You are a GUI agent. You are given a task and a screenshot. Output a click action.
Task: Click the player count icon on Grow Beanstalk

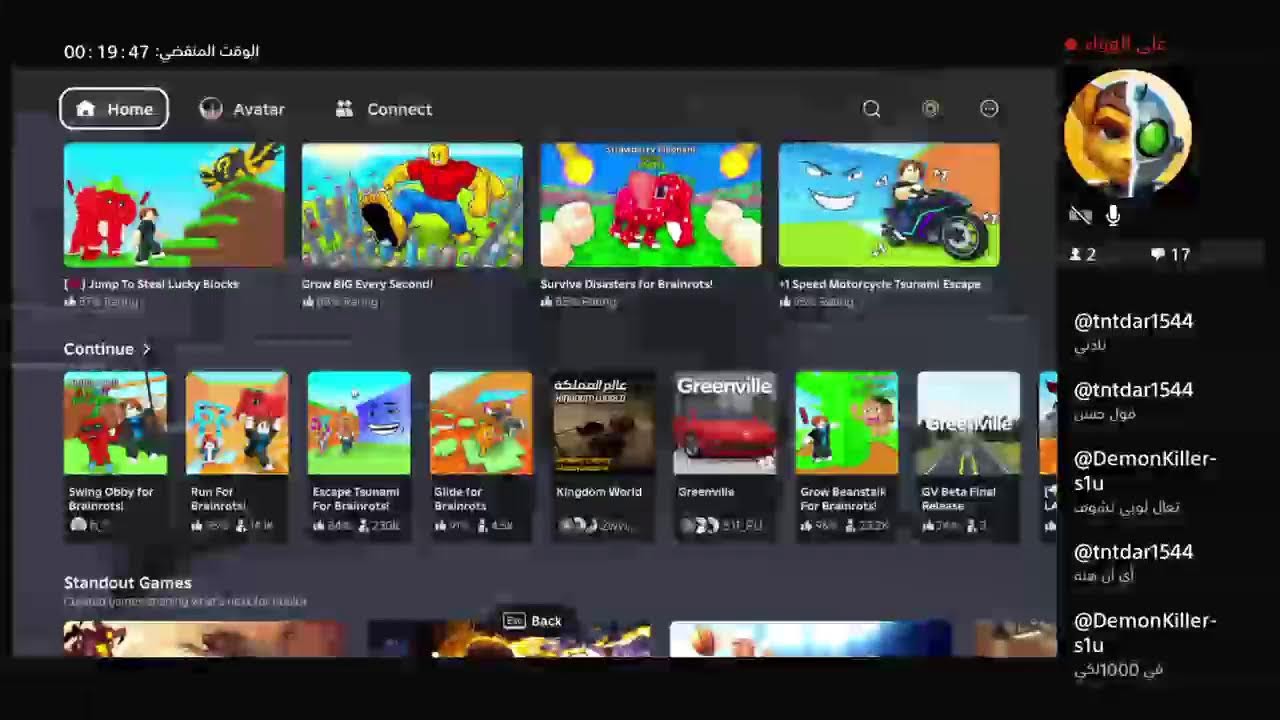pos(850,525)
